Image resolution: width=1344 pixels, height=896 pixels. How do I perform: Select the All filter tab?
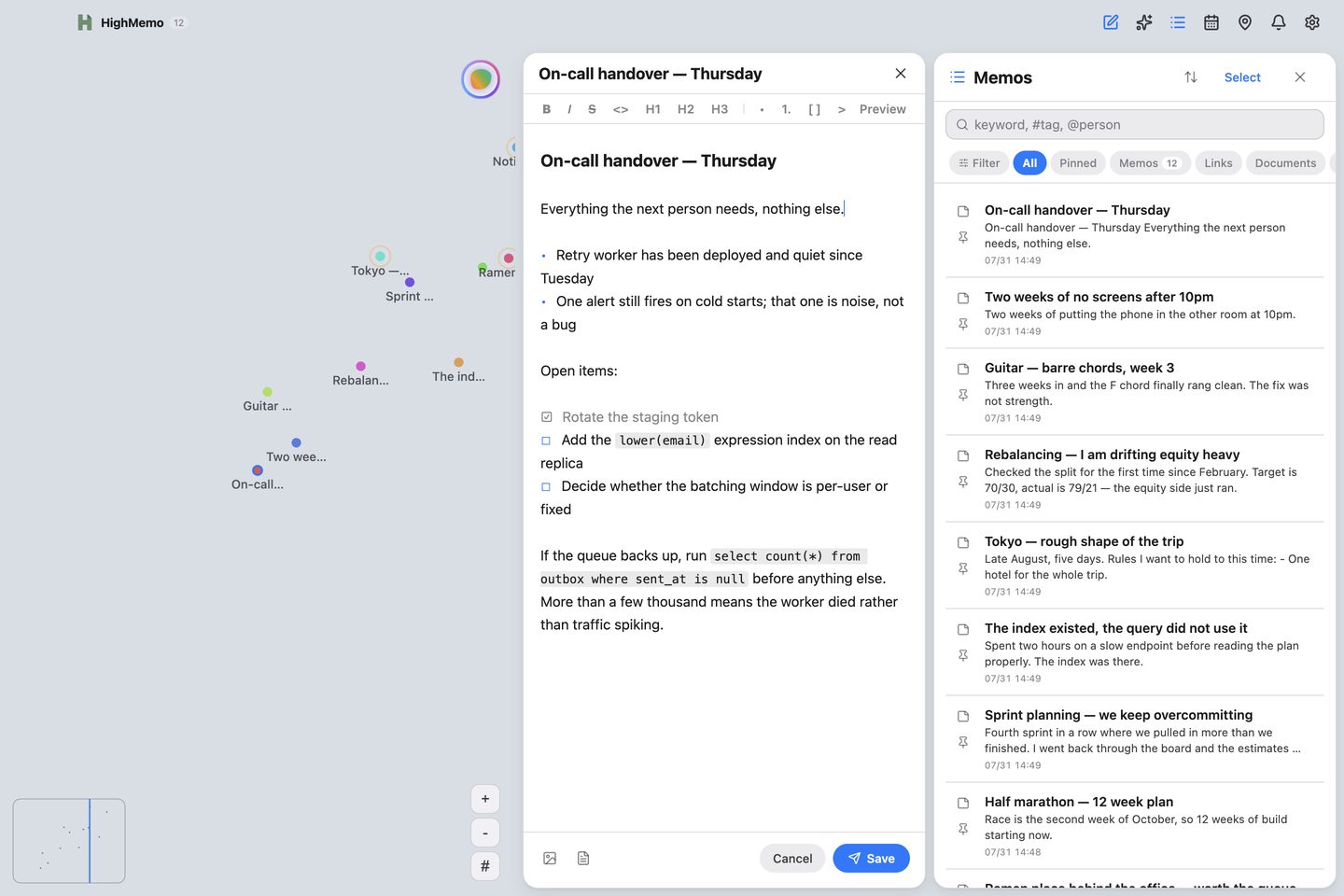pyautogui.click(x=1029, y=163)
